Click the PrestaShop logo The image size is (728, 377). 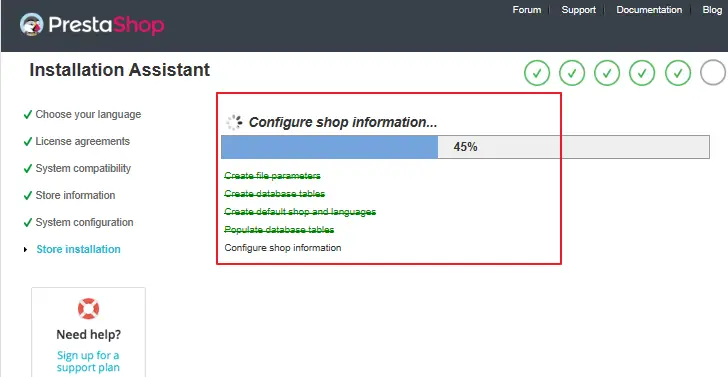click(92, 25)
